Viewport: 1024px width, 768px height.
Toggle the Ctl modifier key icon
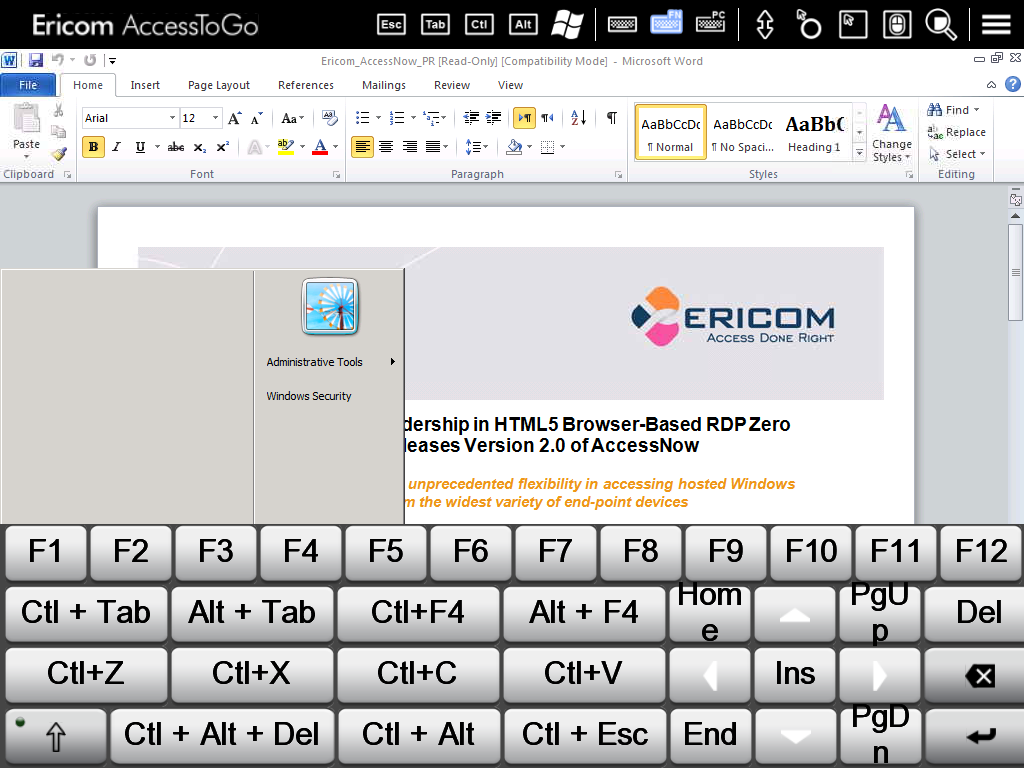pos(479,25)
